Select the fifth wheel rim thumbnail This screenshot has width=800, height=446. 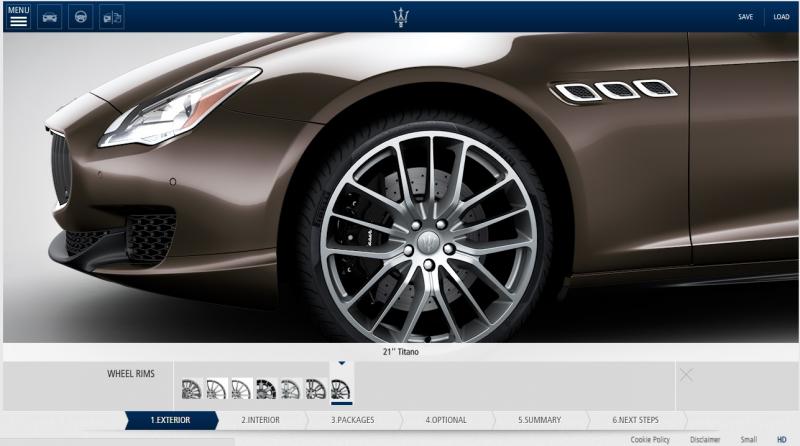click(x=291, y=389)
